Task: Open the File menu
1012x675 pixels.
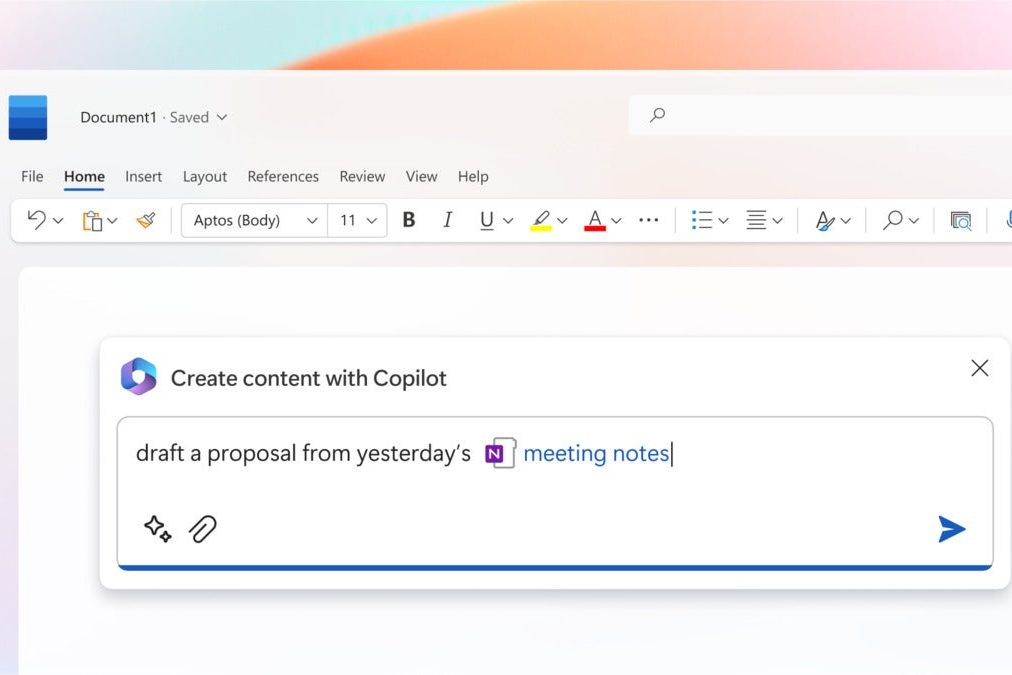Action: (x=31, y=176)
